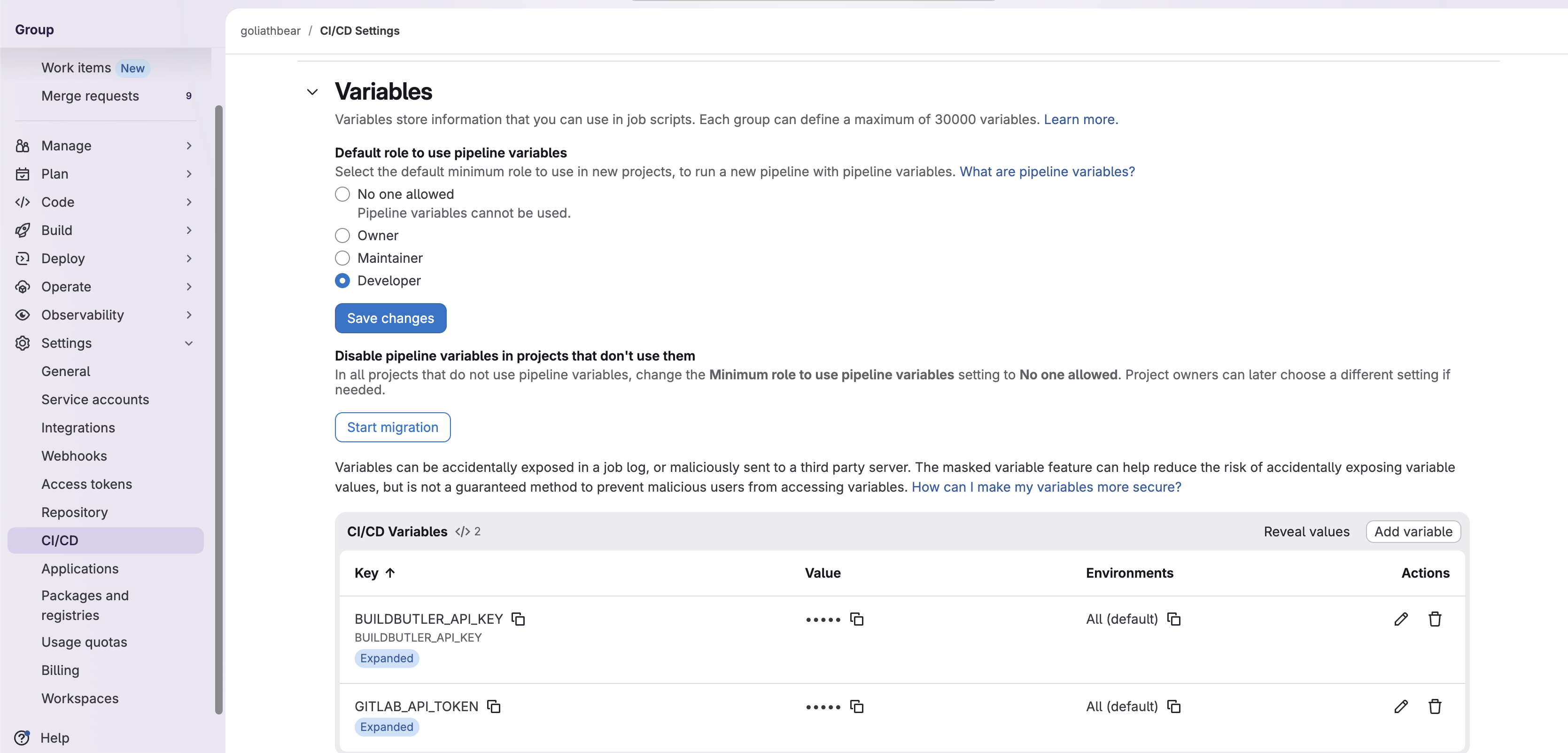Edit the BUILDBUTLER_API_KEY variable using the pencil icon

click(x=1401, y=619)
